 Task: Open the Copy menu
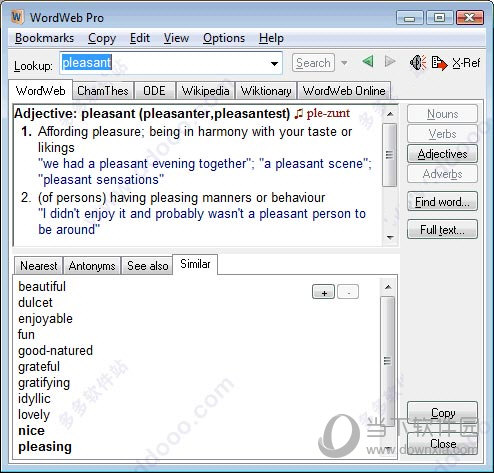pyautogui.click(x=102, y=38)
